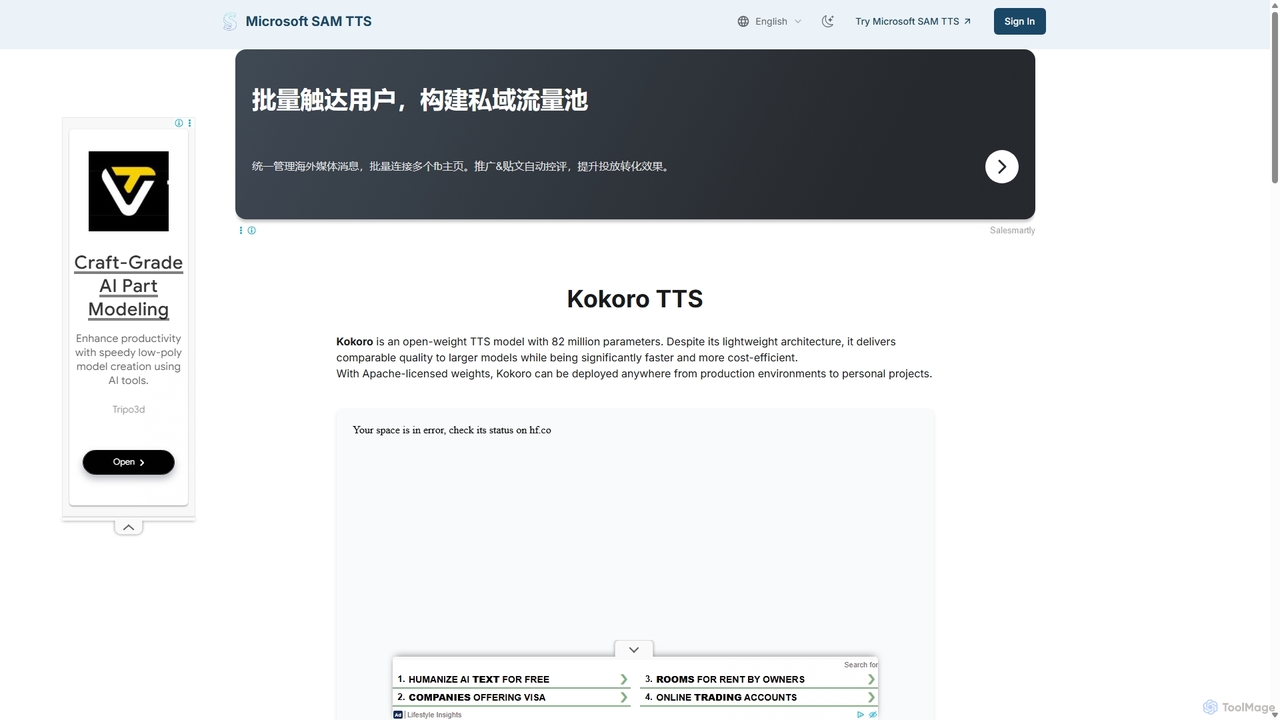This screenshot has height=720, width=1280.
Task: Click the space error message text
Action: (x=452, y=430)
